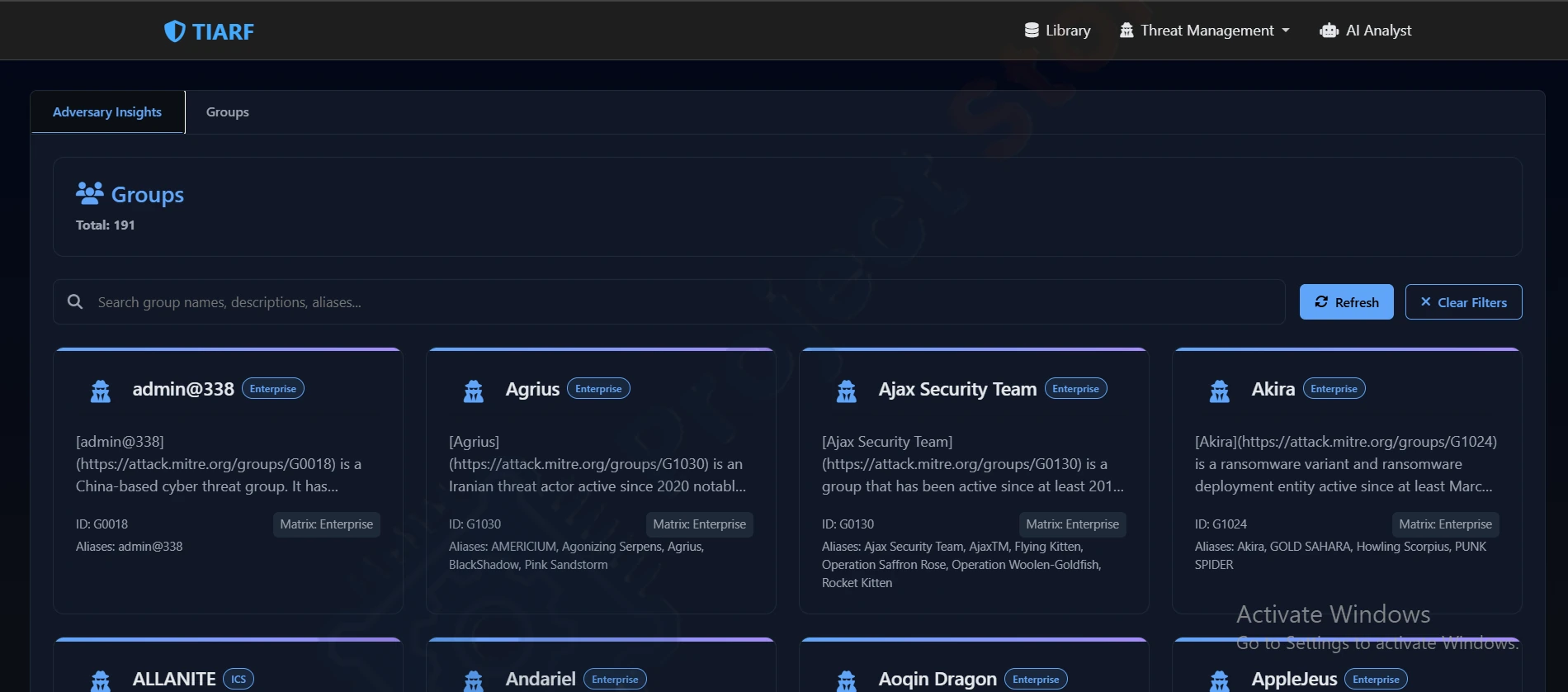Click the Agrius Iranian threat actor description

tap(597, 464)
